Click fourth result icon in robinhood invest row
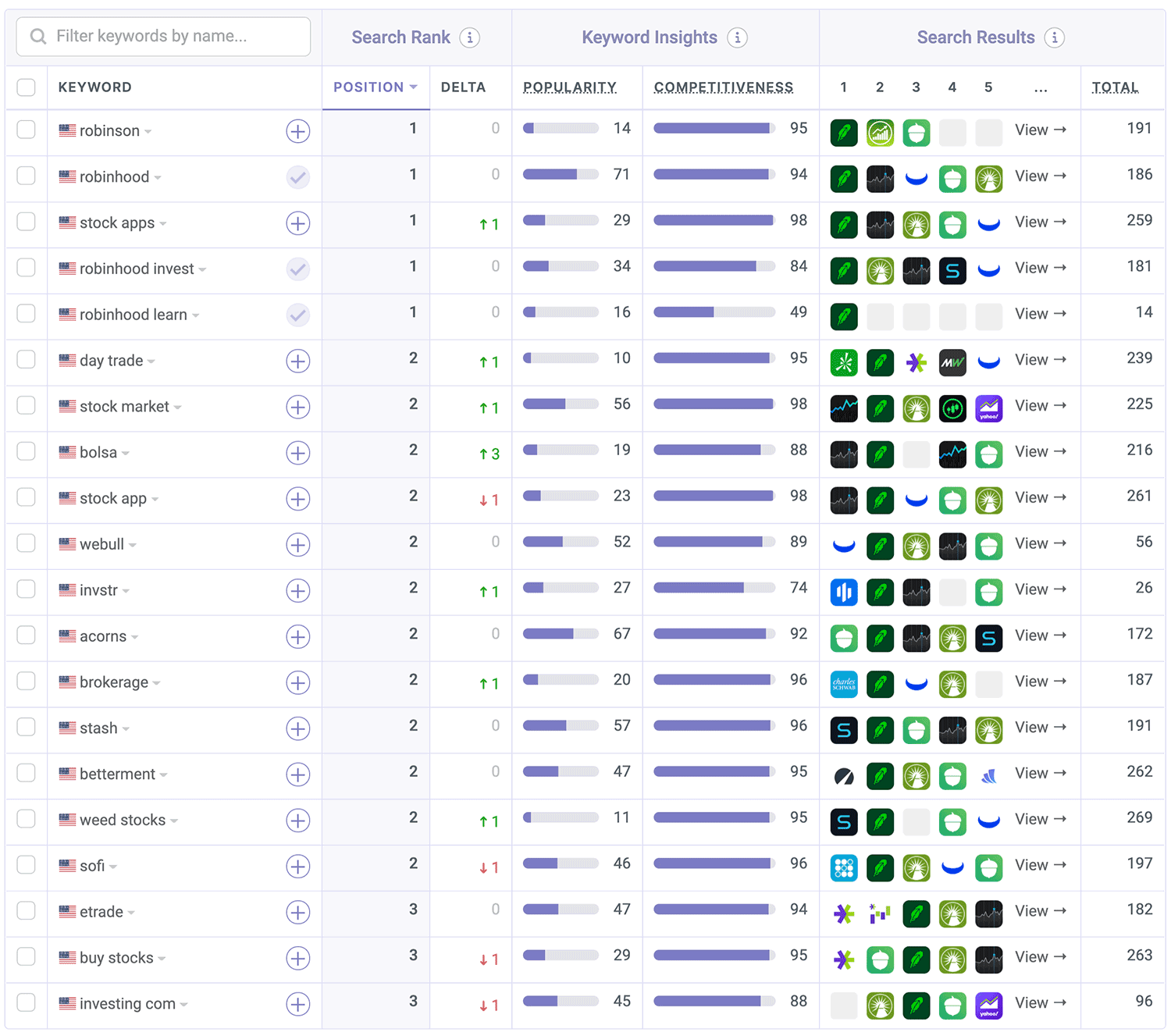 [x=952, y=271]
